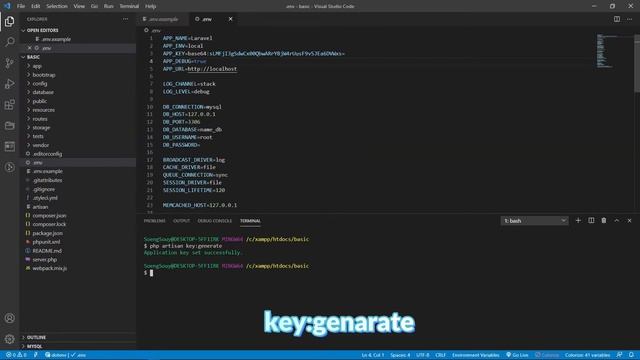This screenshot has width=640, height=360.
Task: Open the README.md file
Action: click(47, 251)
